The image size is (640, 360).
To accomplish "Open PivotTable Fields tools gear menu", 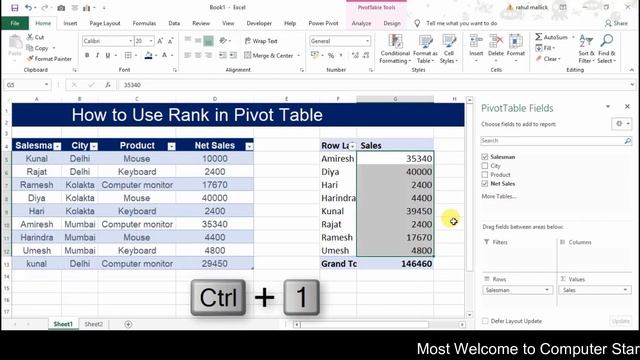I will tap(622, 124).
